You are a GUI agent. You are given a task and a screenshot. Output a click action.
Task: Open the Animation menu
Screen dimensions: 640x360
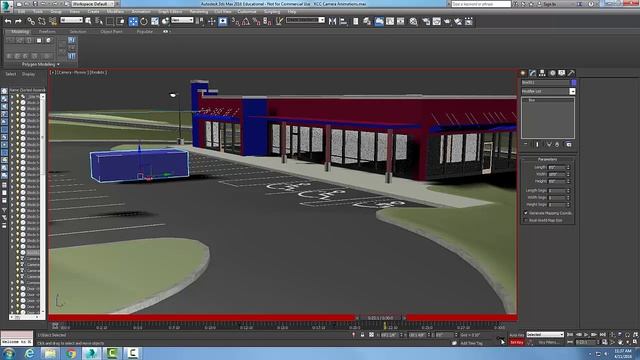pos(141,12)
